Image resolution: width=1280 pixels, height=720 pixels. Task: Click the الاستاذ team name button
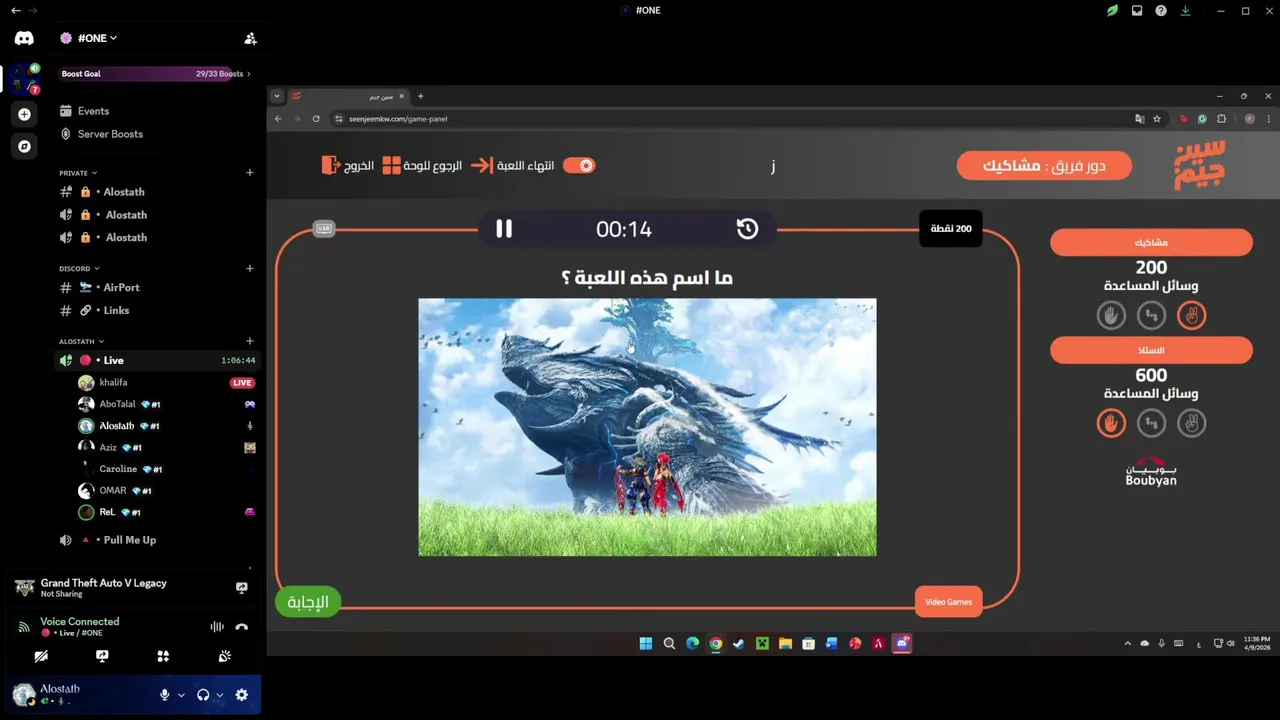coord(1151,351)
